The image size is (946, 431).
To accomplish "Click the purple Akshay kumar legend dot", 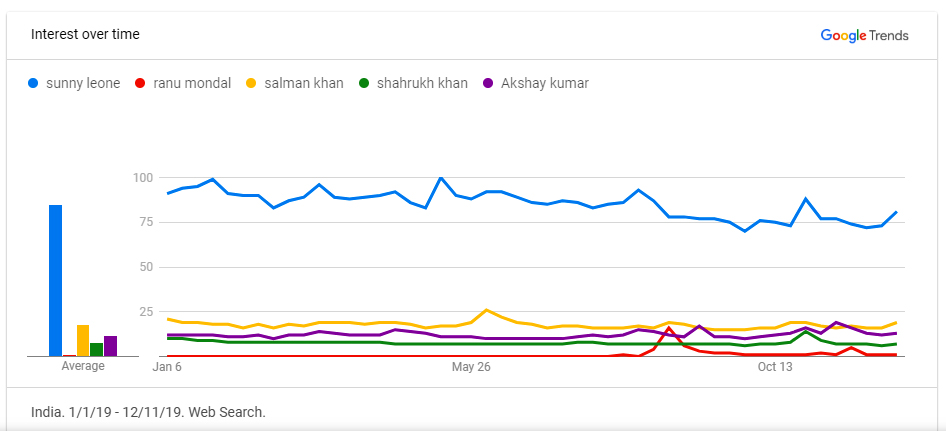I will 488,83.
